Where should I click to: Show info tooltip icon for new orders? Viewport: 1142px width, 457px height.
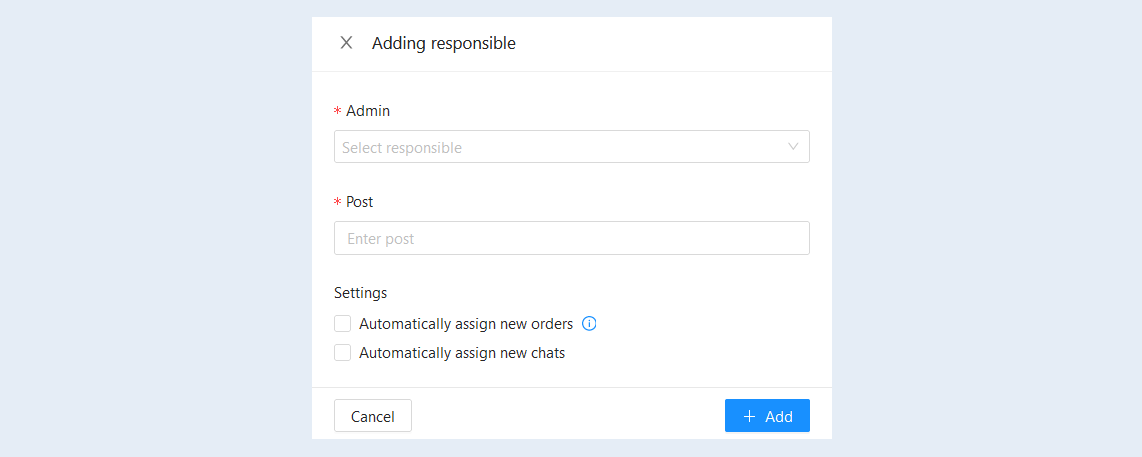(x=589, y=324)
